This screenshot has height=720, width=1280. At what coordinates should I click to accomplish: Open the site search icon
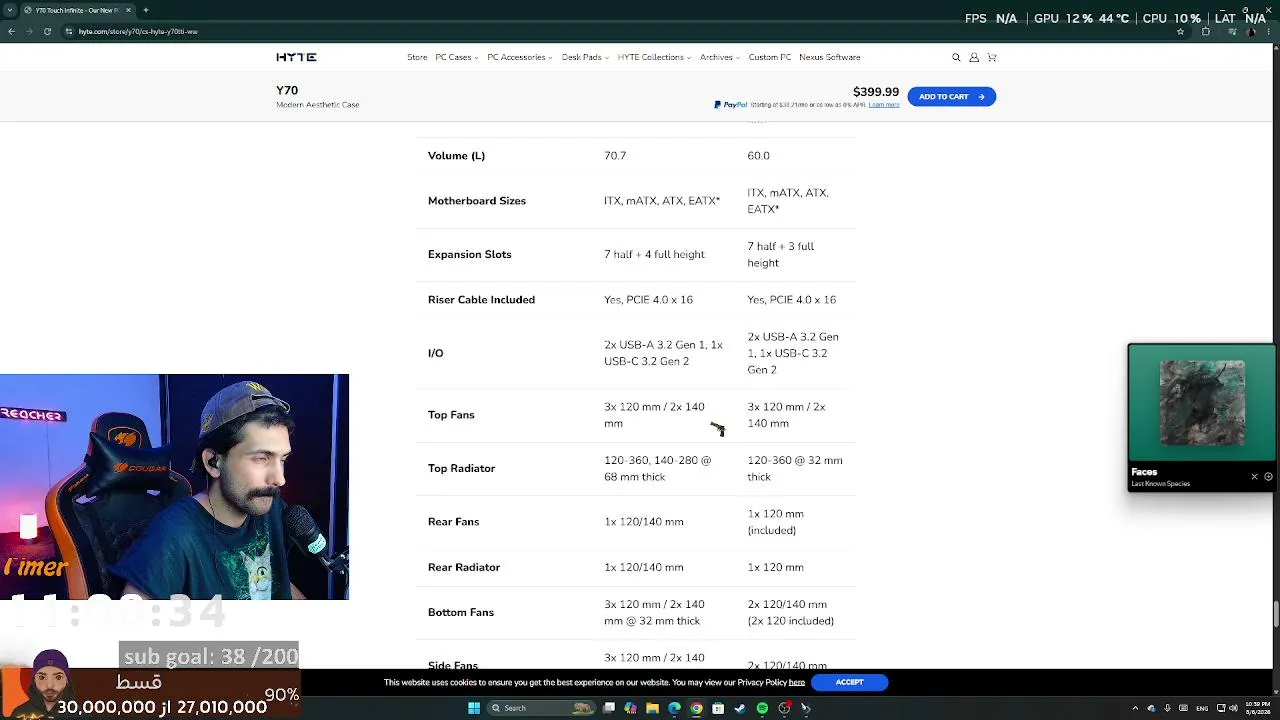(956, 58)
